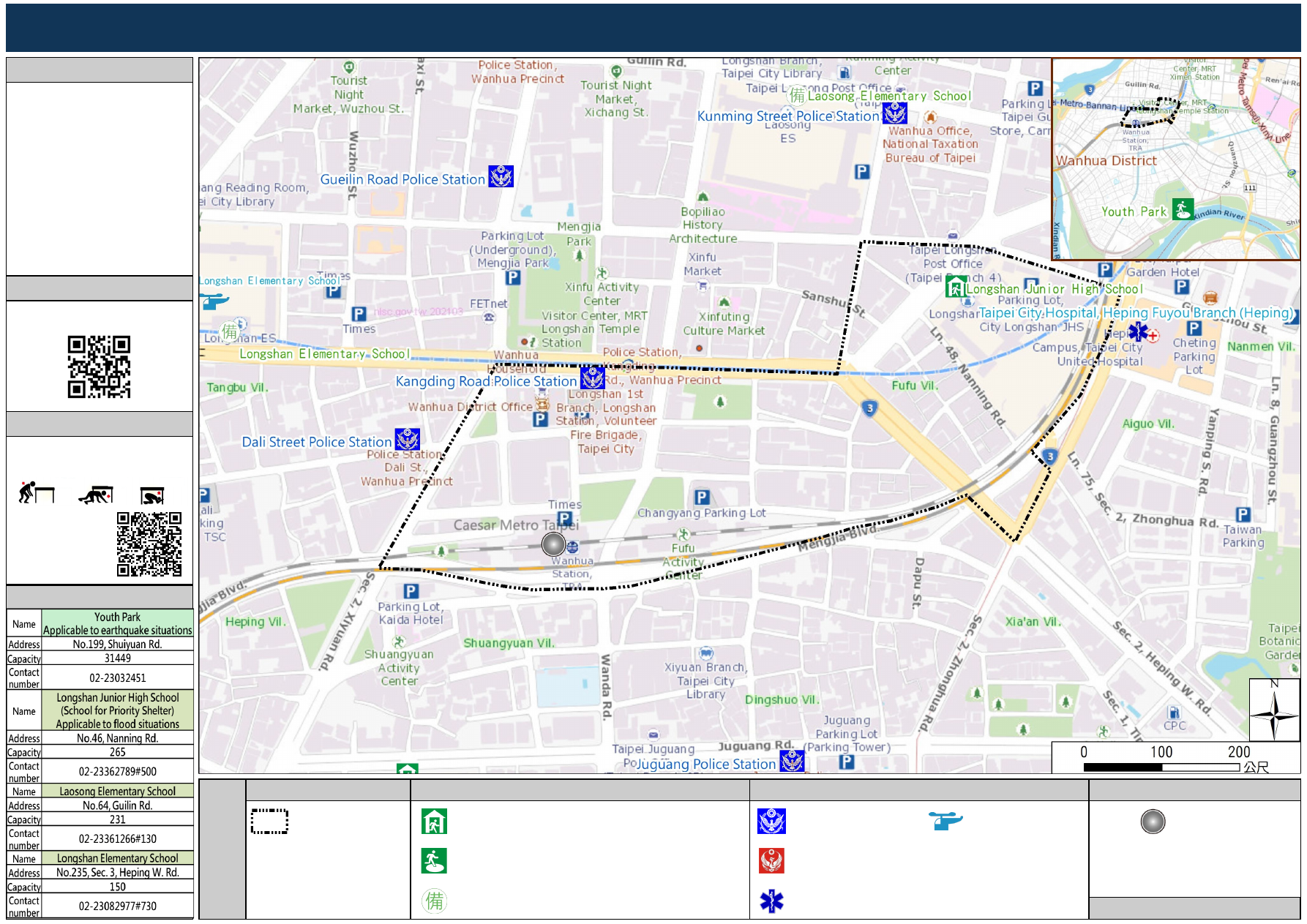Viewport: 1307px width, 924px height.
Task: Select the Youth Park evacuation icon in inset map
Action: (1183, 209)
